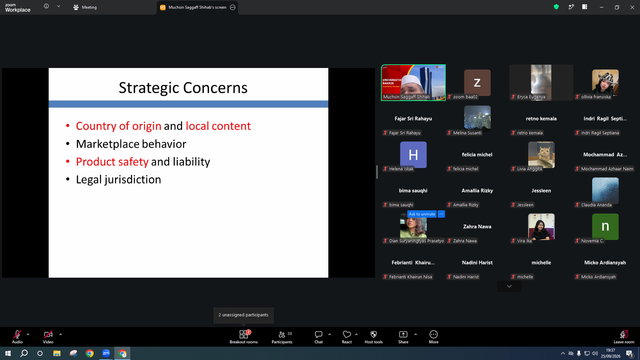Open the Participants list
Viewport: 640px width, 360px height.
[282, 337]
